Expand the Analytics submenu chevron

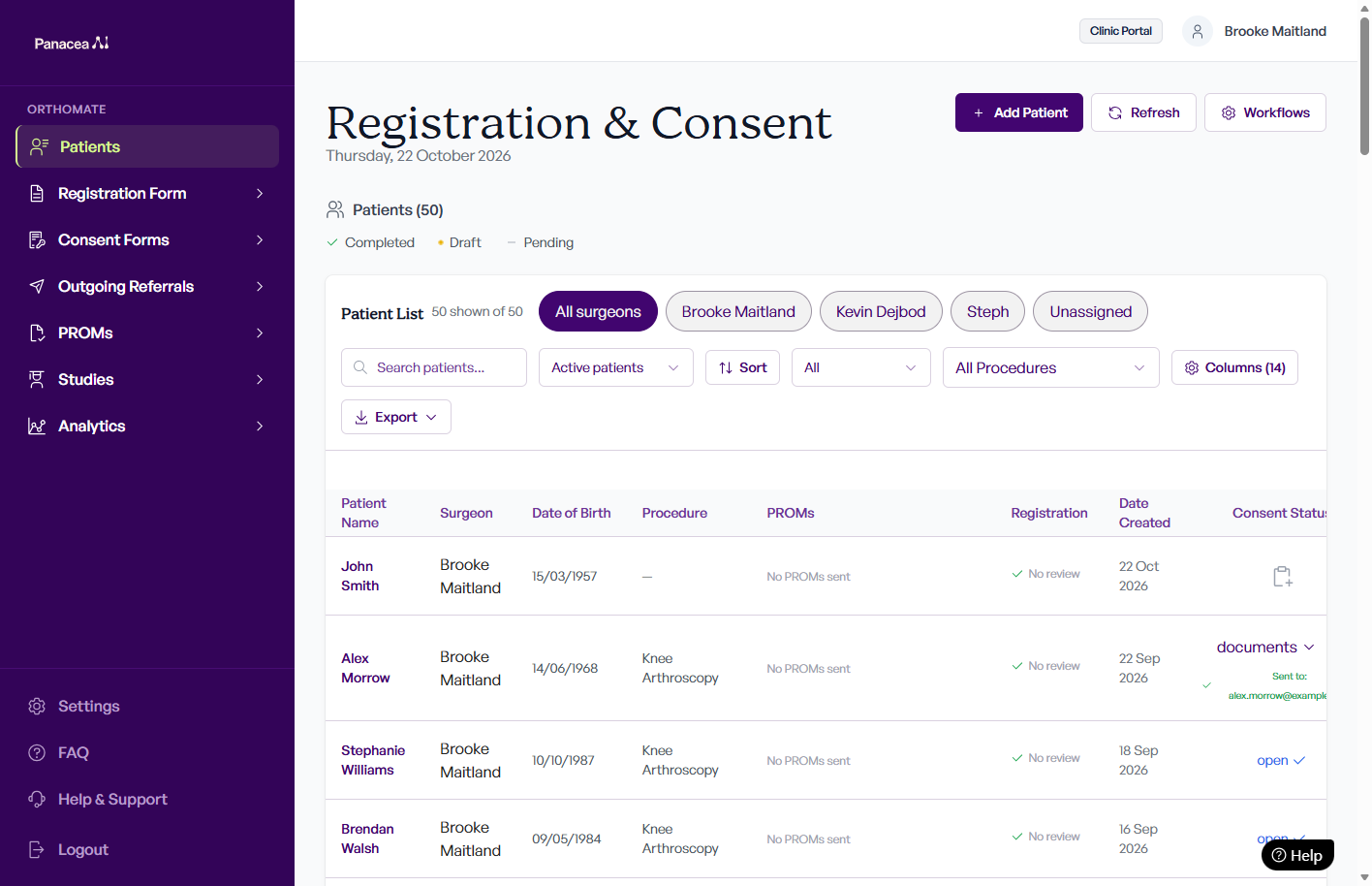260,426
